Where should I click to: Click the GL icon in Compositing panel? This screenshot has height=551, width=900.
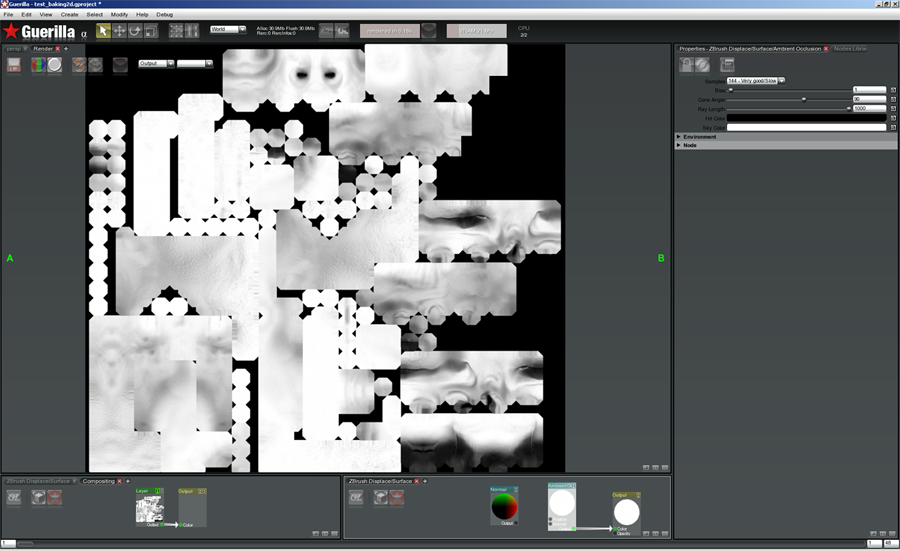[14, 498]
